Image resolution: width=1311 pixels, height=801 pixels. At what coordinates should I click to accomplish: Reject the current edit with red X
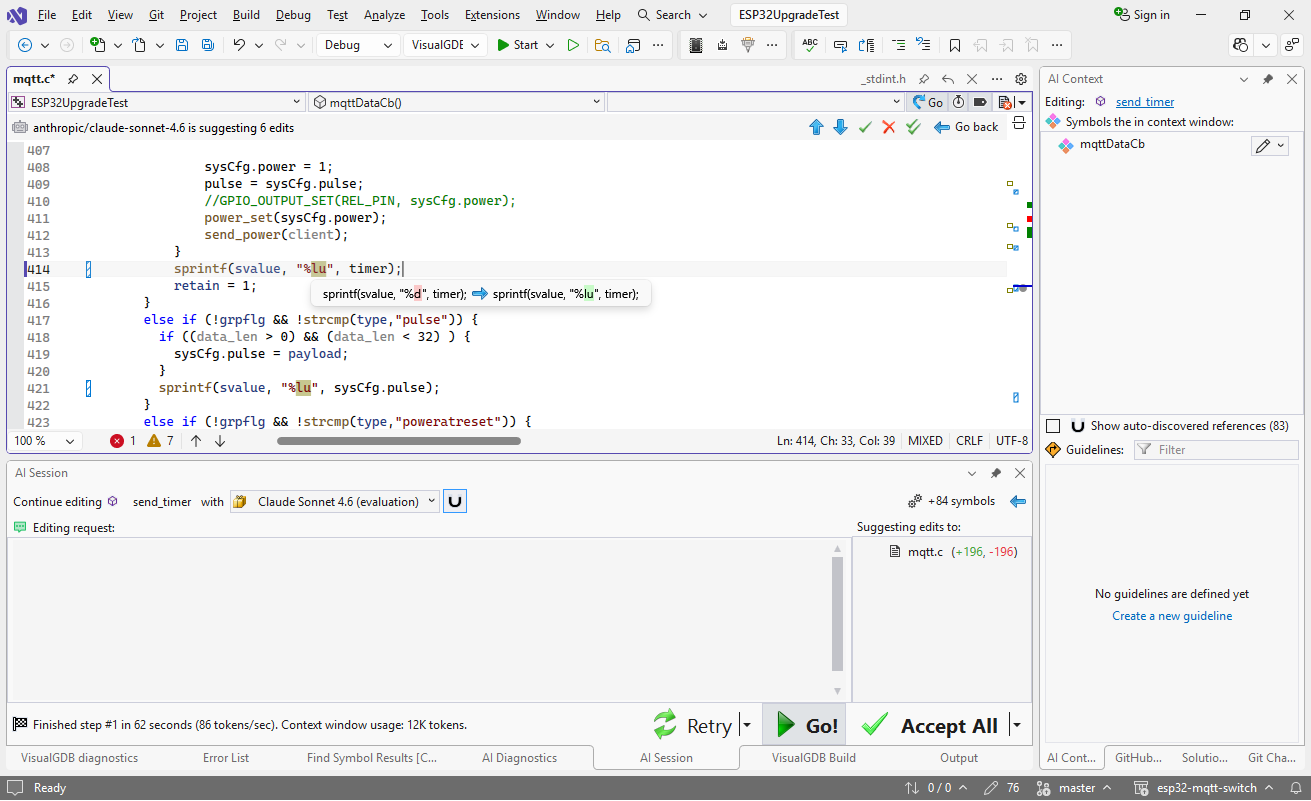(888, 127)
